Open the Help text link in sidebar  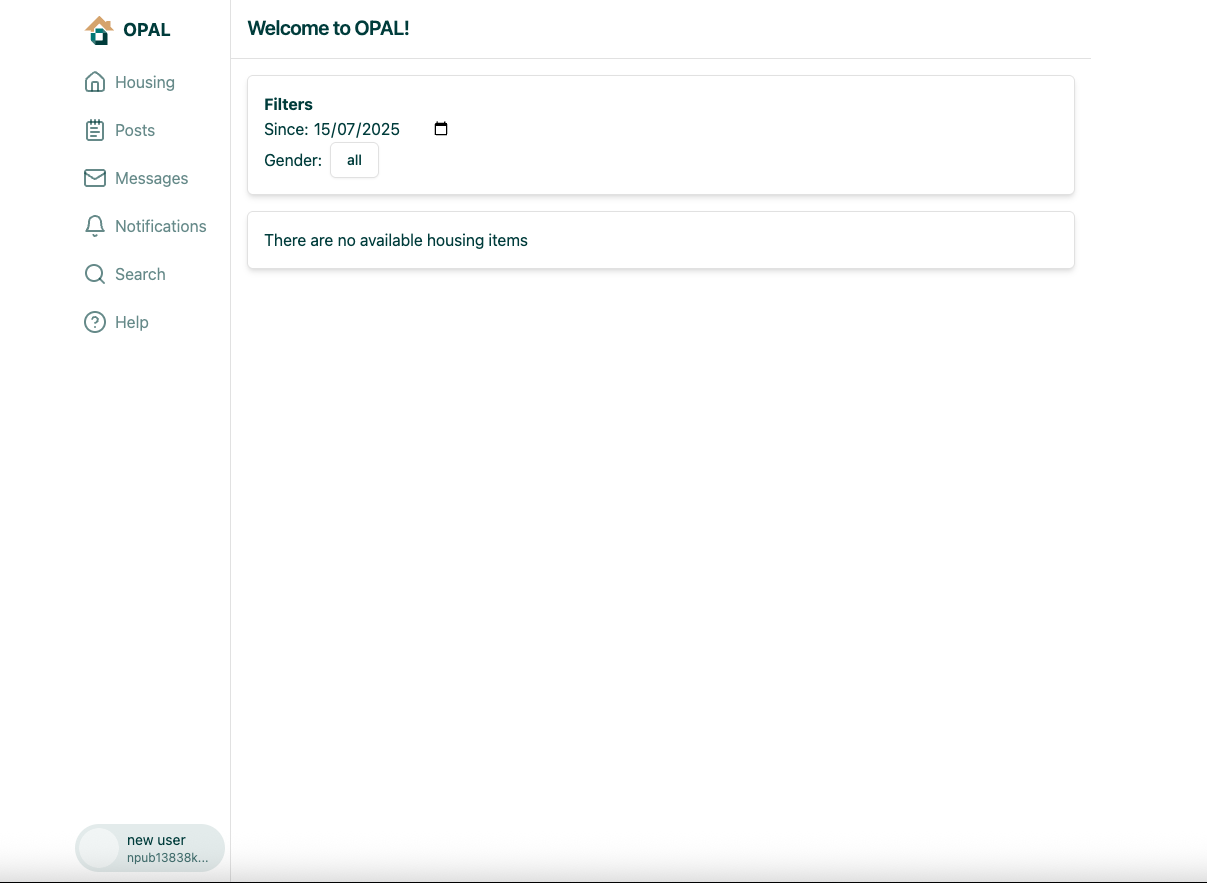coord(132,322)
